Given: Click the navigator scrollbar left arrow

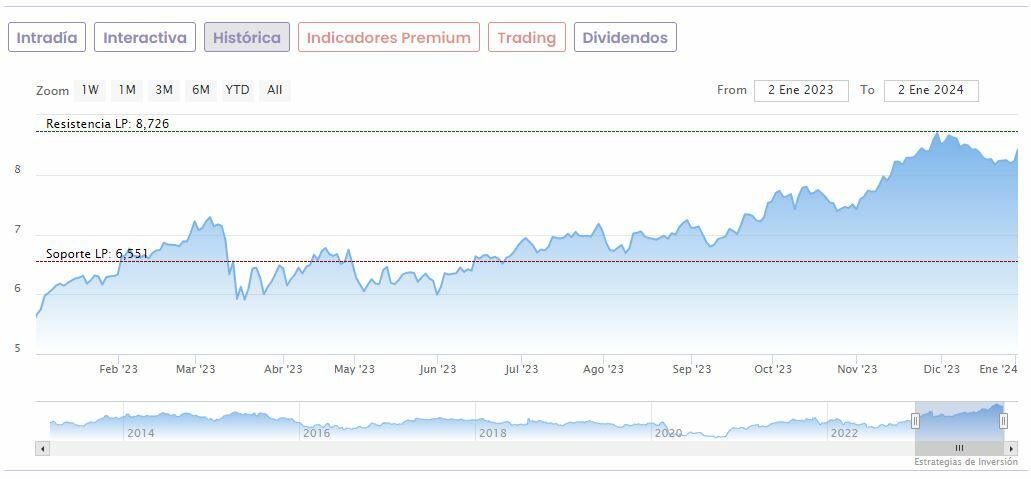Looking at the screenshot, I should click(x=42, y=448).
